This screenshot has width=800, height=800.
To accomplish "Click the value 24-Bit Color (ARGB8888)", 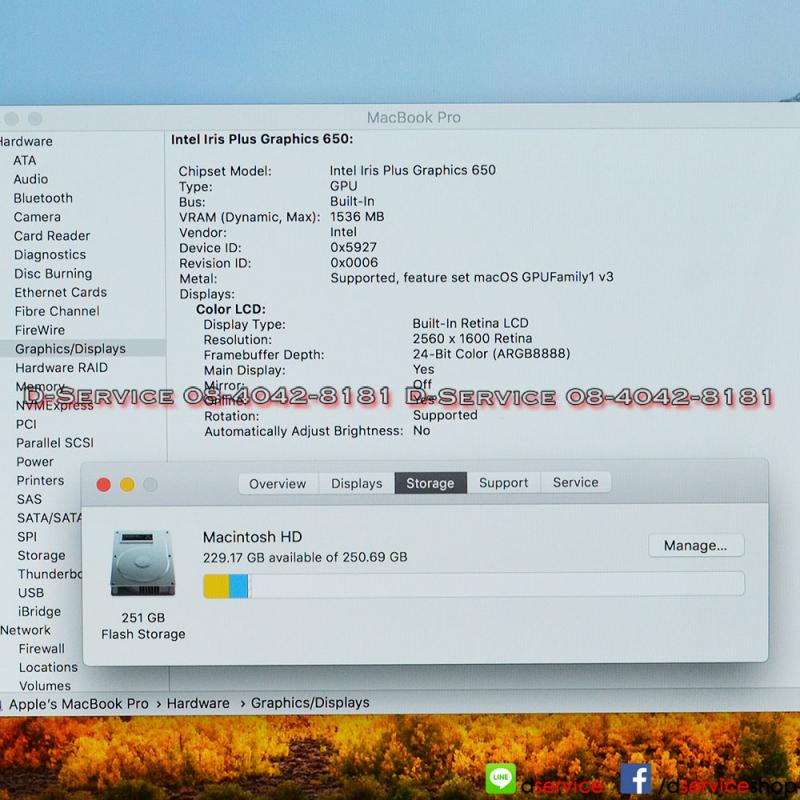I will click(491, 354).
